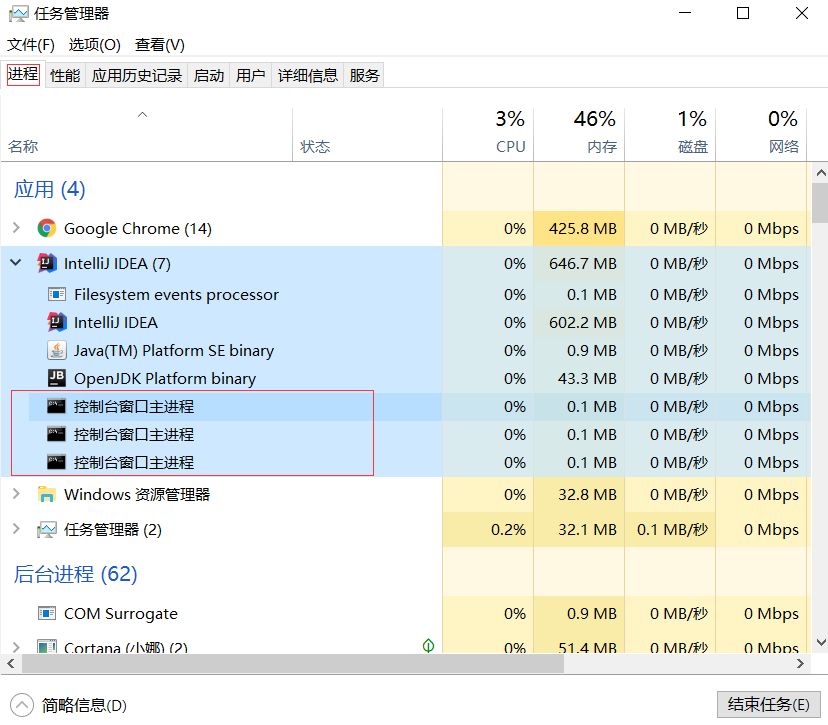828x725 pixels.
Task: Click the COM Surrogate process icon
Action: 46,613
